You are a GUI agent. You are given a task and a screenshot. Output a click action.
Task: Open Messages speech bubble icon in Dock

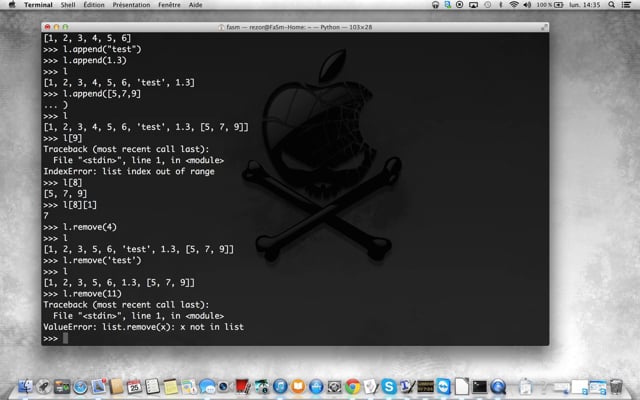[x=207, y=386]
